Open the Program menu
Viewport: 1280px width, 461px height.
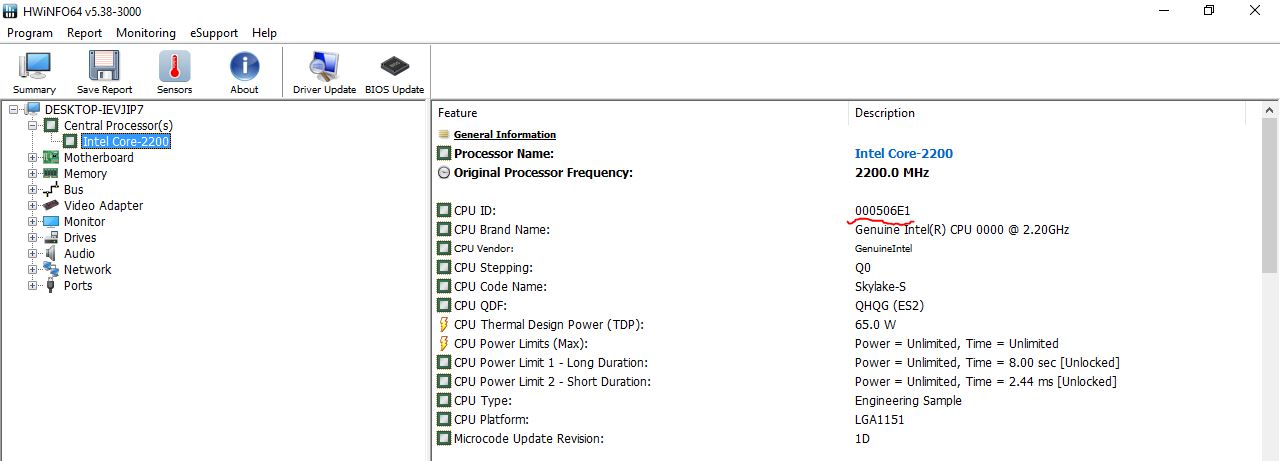30,33
